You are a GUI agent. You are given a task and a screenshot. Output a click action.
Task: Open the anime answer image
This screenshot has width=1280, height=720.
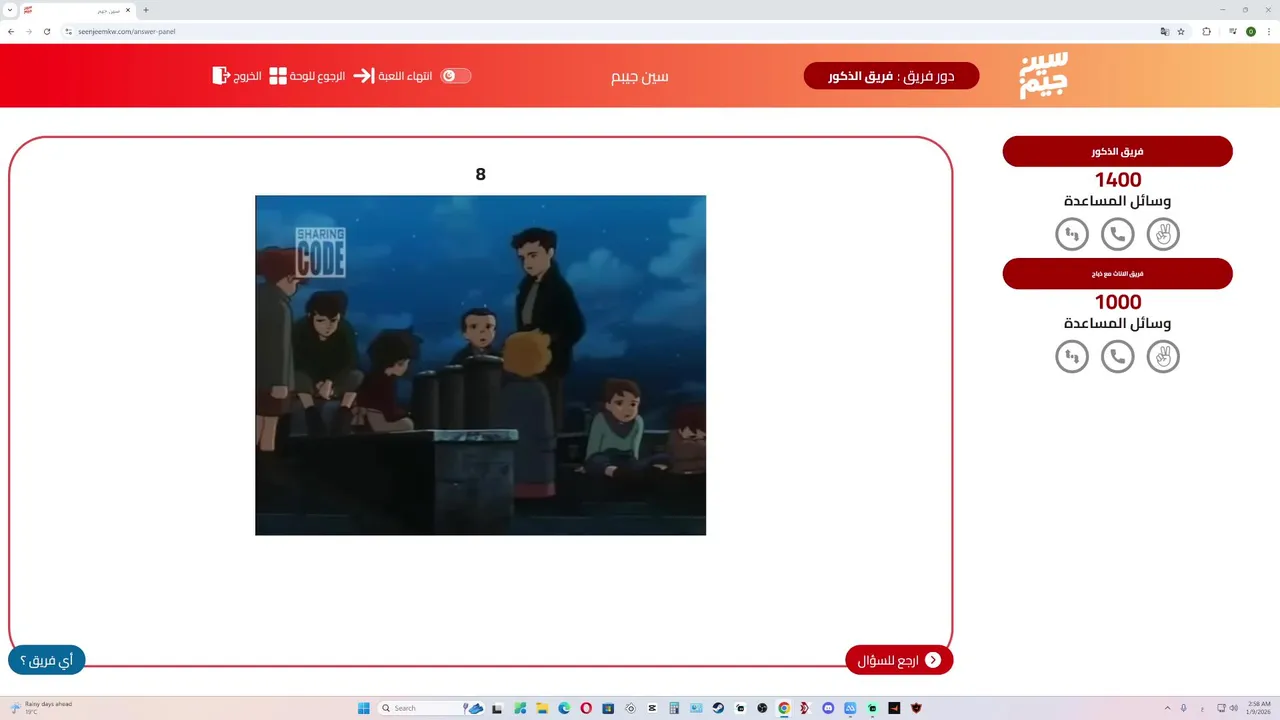tap(480, 365)
